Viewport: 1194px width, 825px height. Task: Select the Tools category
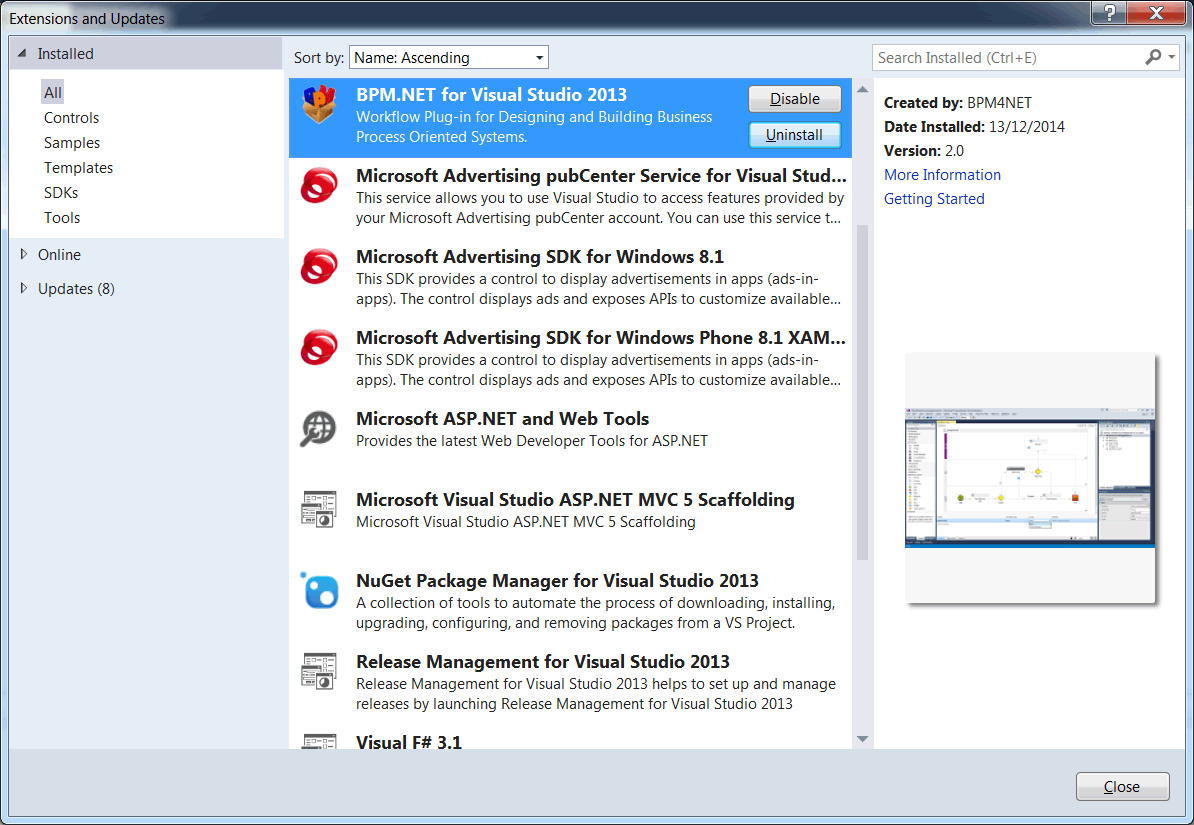click(62, 218)
